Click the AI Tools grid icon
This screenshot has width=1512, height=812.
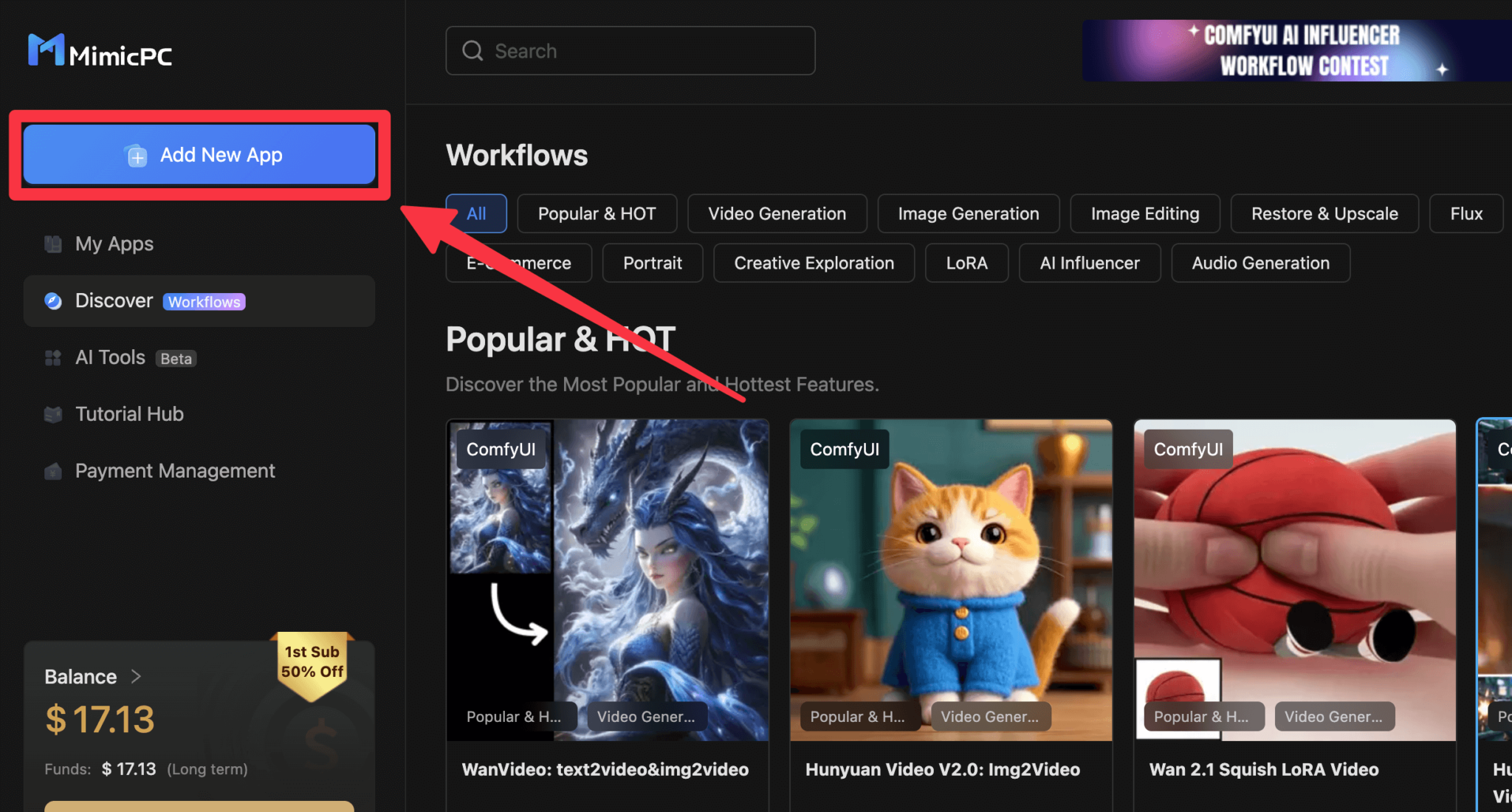coord(53,358)
